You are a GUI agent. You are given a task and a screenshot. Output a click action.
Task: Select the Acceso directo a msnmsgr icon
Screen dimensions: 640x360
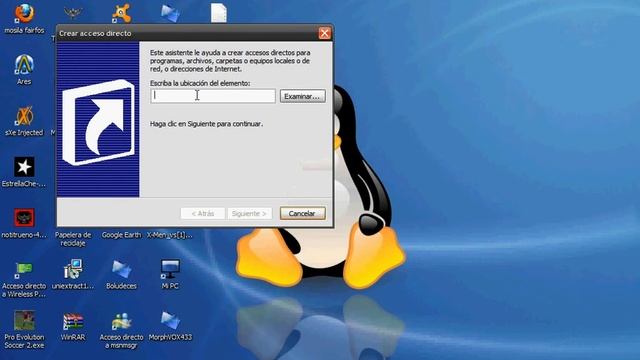[121, 321]
